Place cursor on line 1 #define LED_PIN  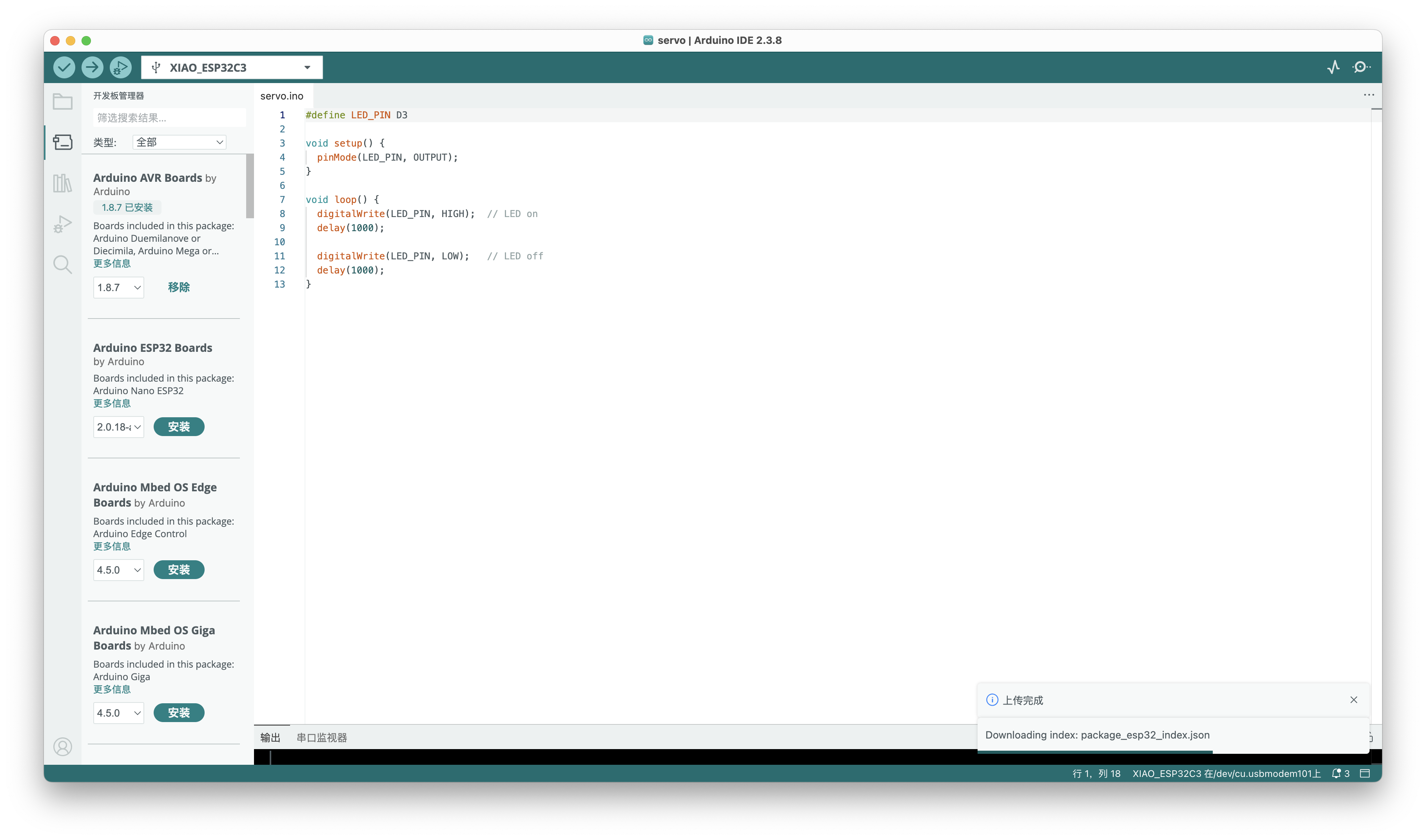357,115
